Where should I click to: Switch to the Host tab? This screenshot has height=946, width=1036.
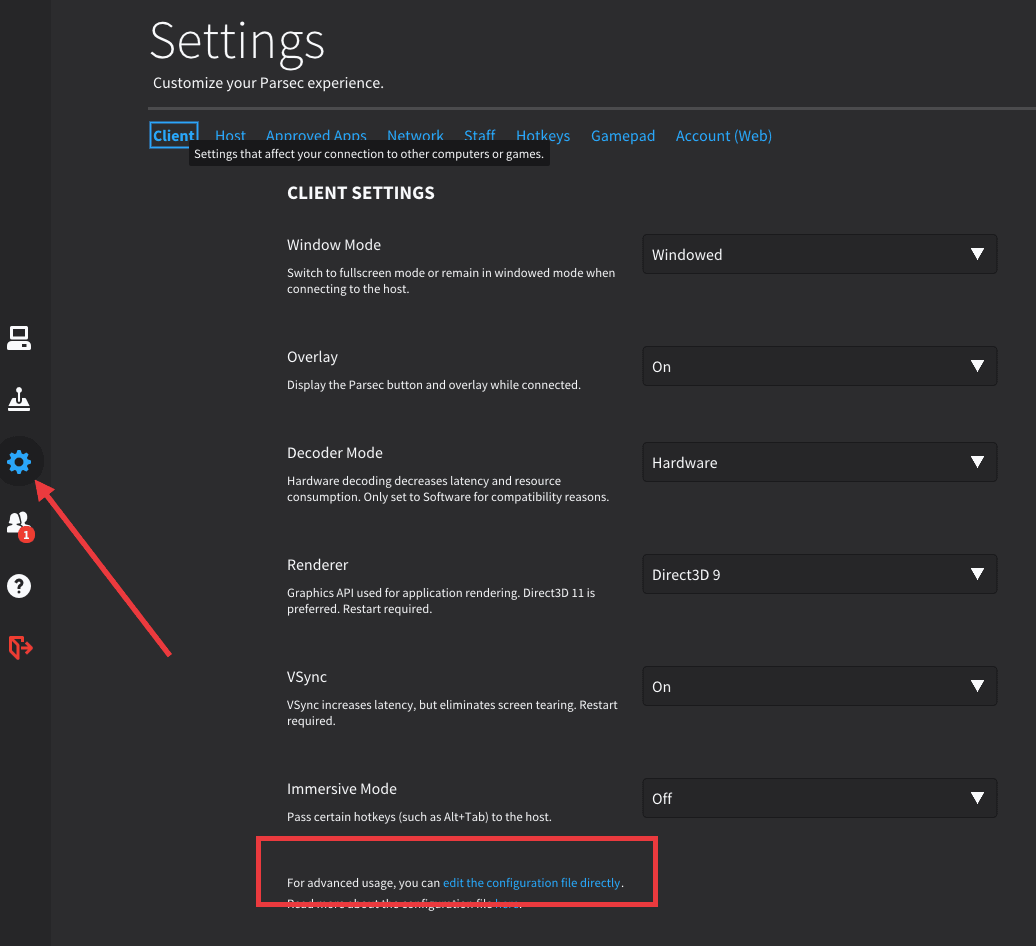pos(230,136)
